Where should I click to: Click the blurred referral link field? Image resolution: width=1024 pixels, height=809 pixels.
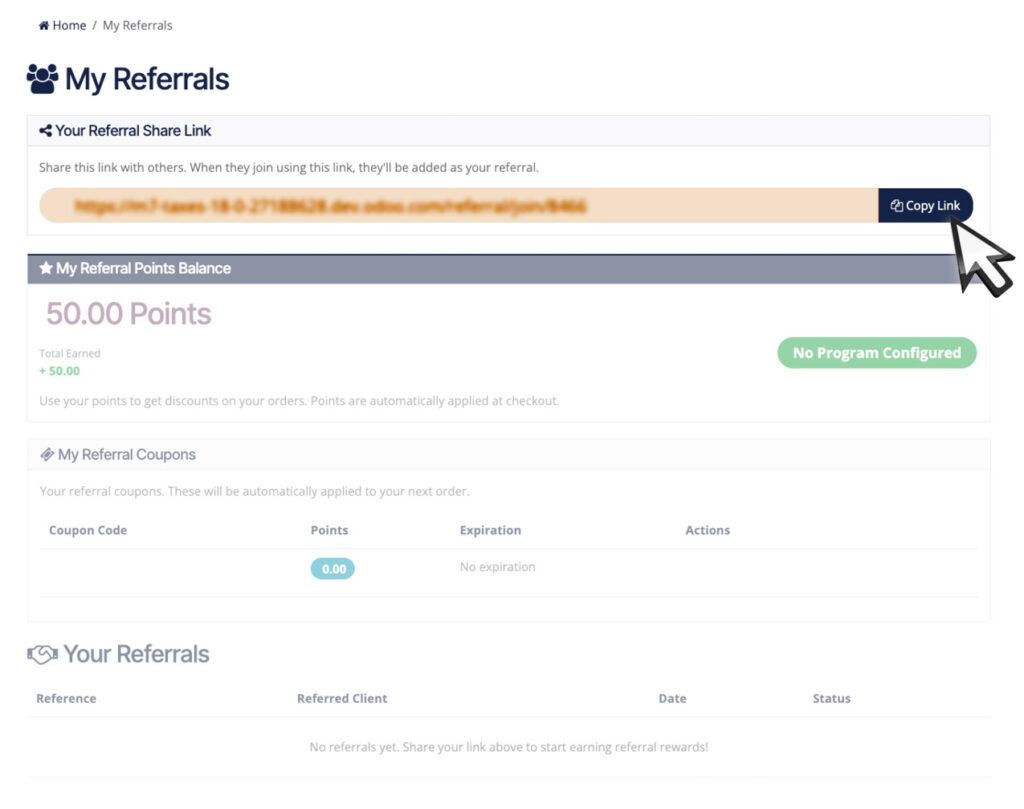point(458,206)
